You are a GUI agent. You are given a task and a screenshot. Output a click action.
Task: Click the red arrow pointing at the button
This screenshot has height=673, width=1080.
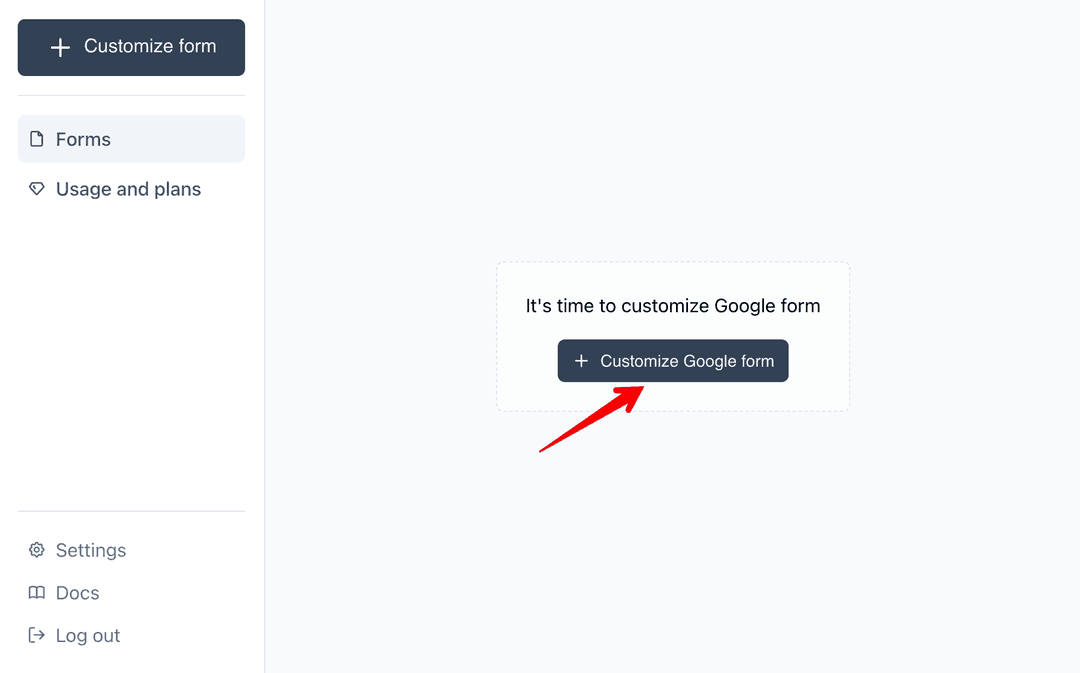[590, 420]
